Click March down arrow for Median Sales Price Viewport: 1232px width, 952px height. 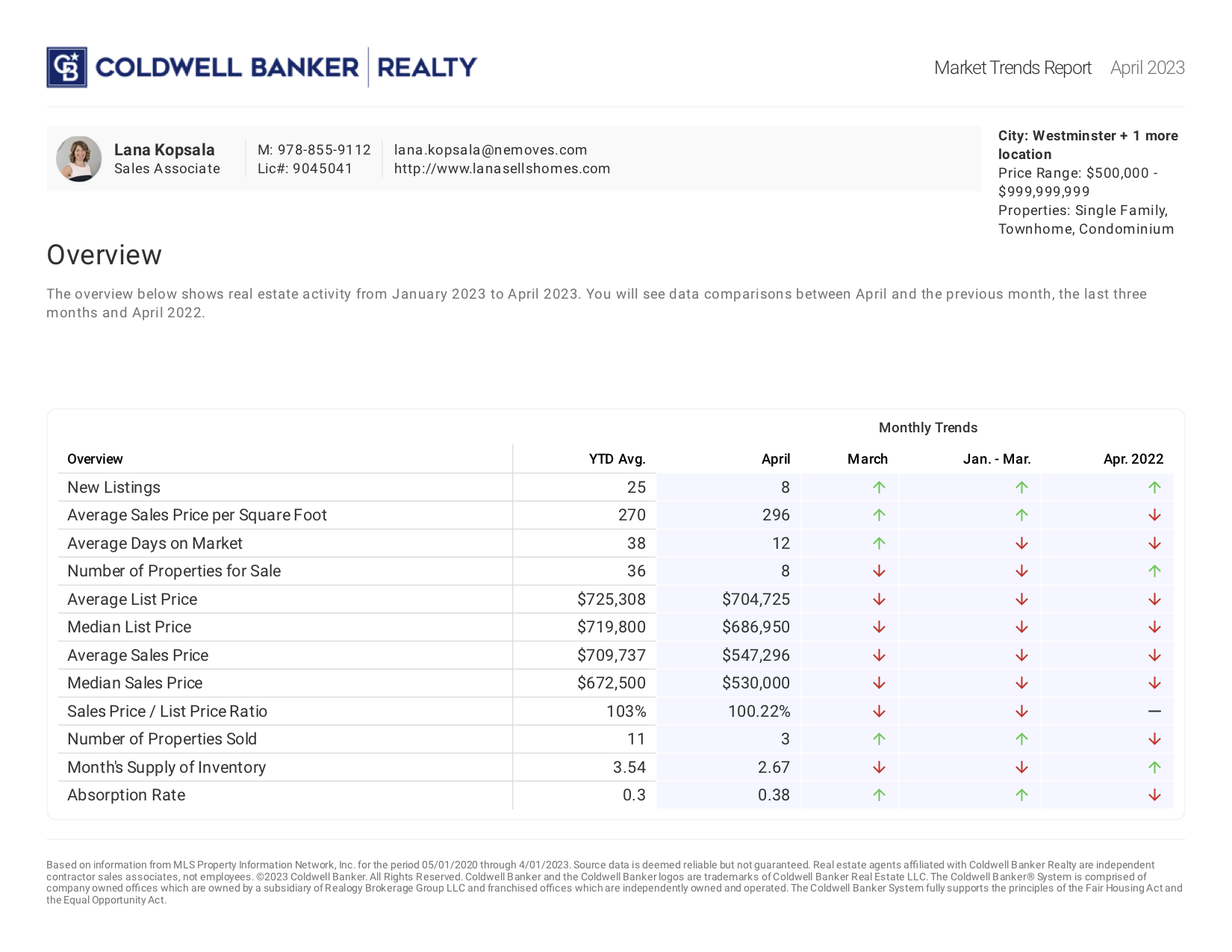pyautogui.click(x=879, y=683)
